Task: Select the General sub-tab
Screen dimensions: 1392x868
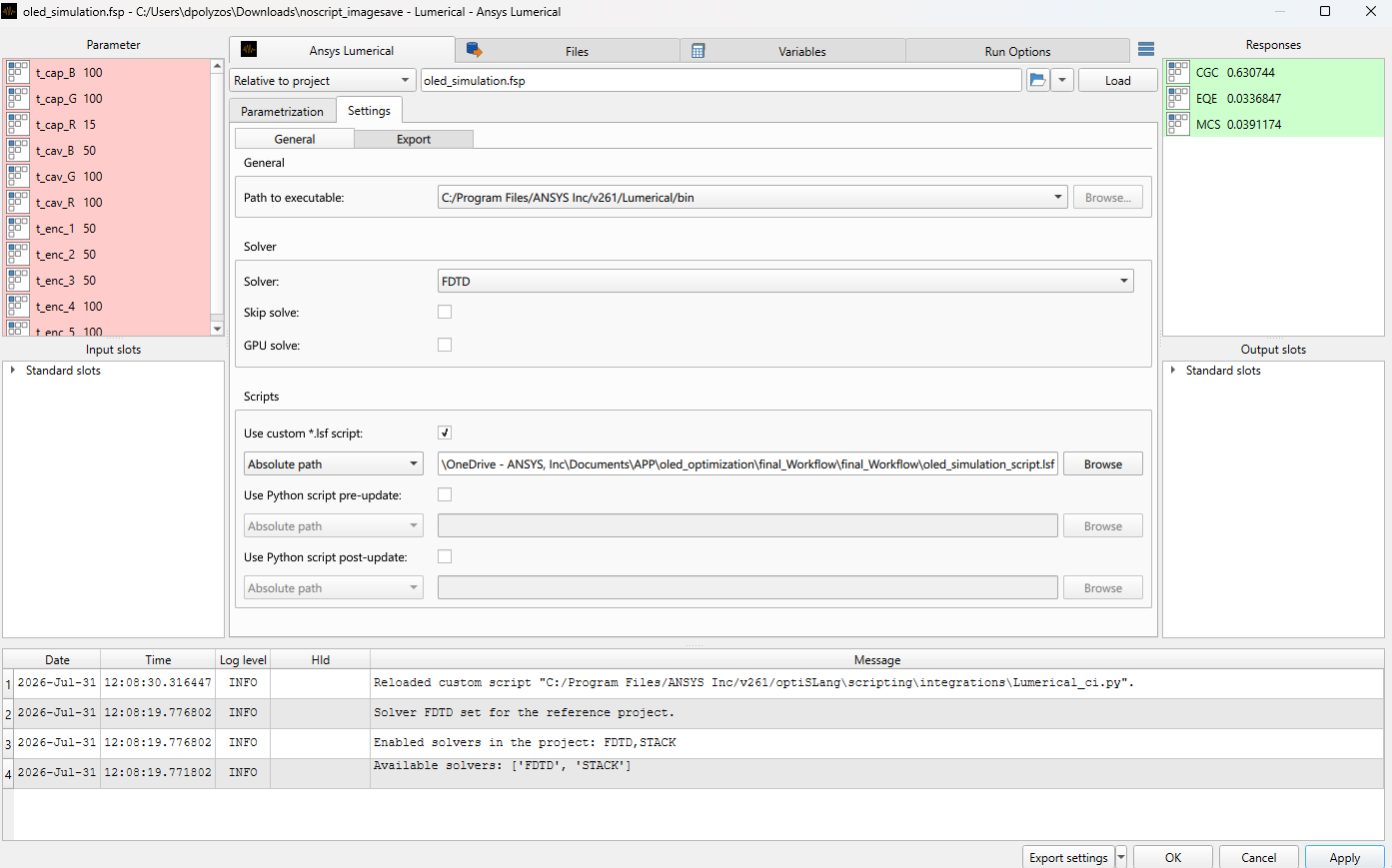Action: point(295,139)
